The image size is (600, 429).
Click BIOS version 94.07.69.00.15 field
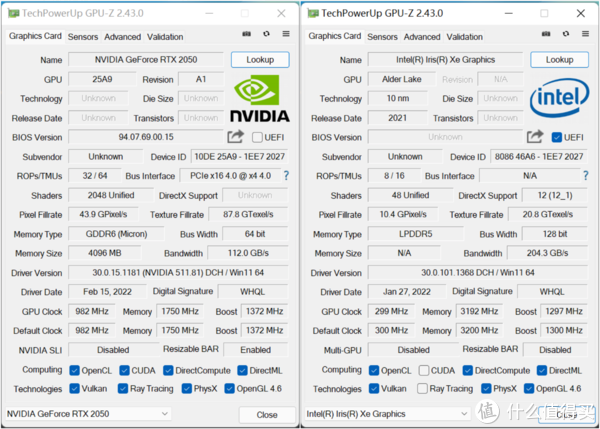146,137
